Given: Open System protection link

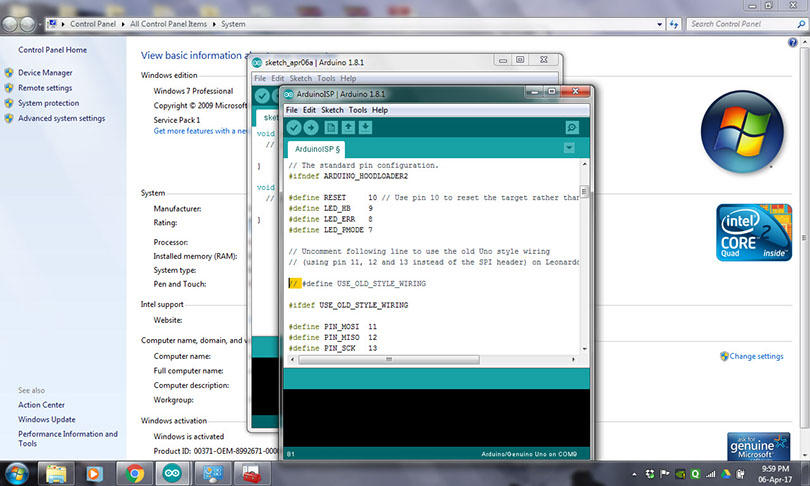Looking at the screenshot, I should click(49, 103).
